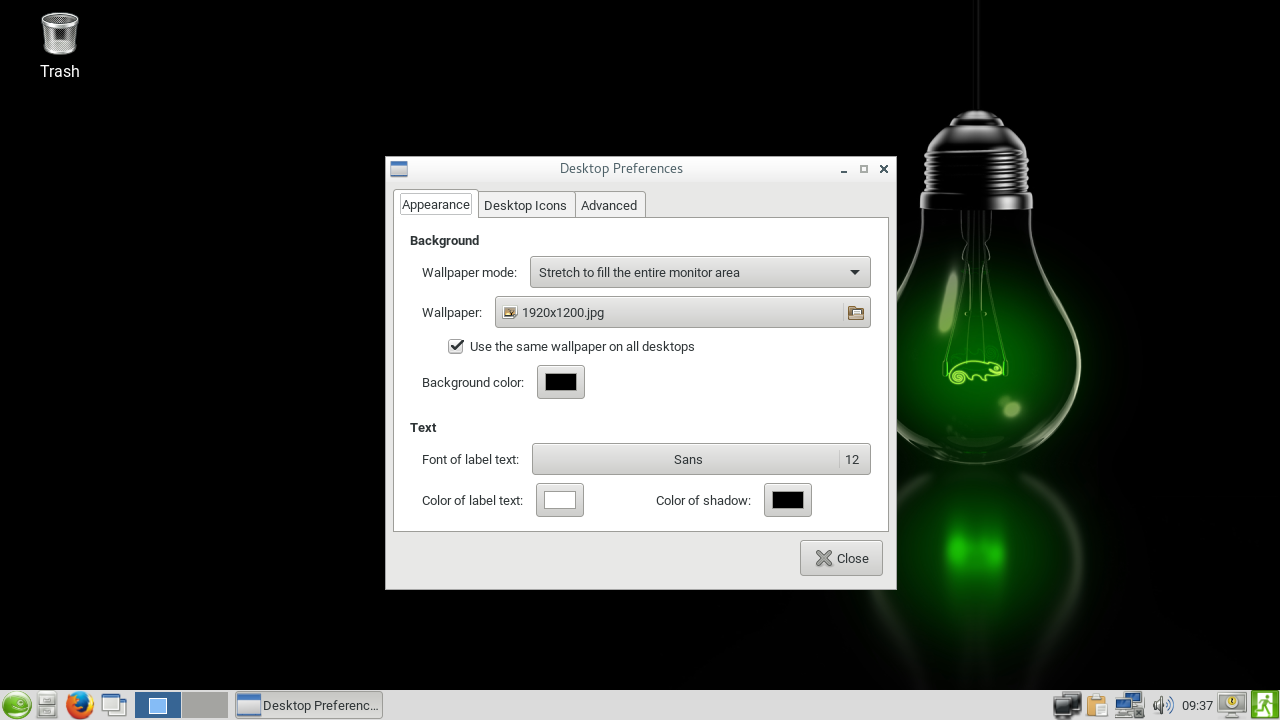Open the clipboard manager tray icon
This screenshot has height=720, width=1280.
1098,706
